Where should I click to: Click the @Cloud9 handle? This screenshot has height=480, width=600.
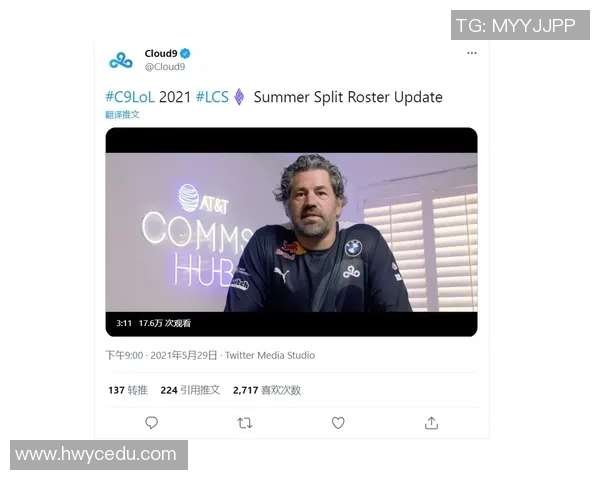pos(165,67)
